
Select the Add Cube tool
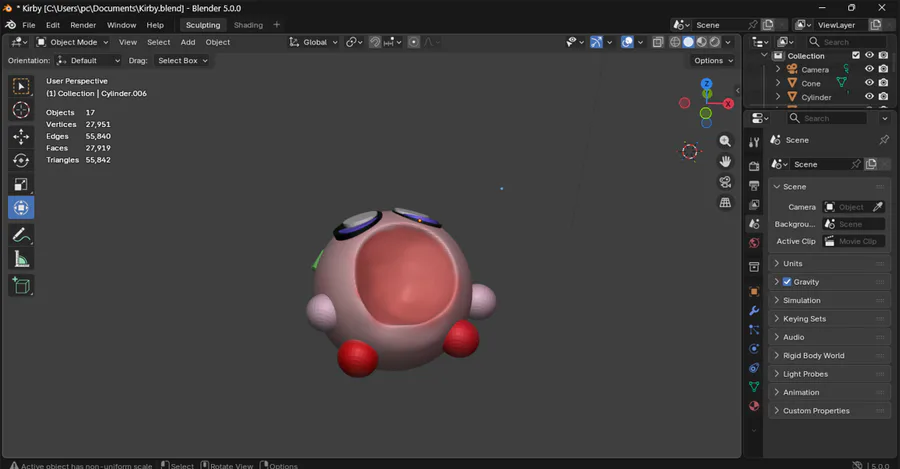(x=21, y=285)
